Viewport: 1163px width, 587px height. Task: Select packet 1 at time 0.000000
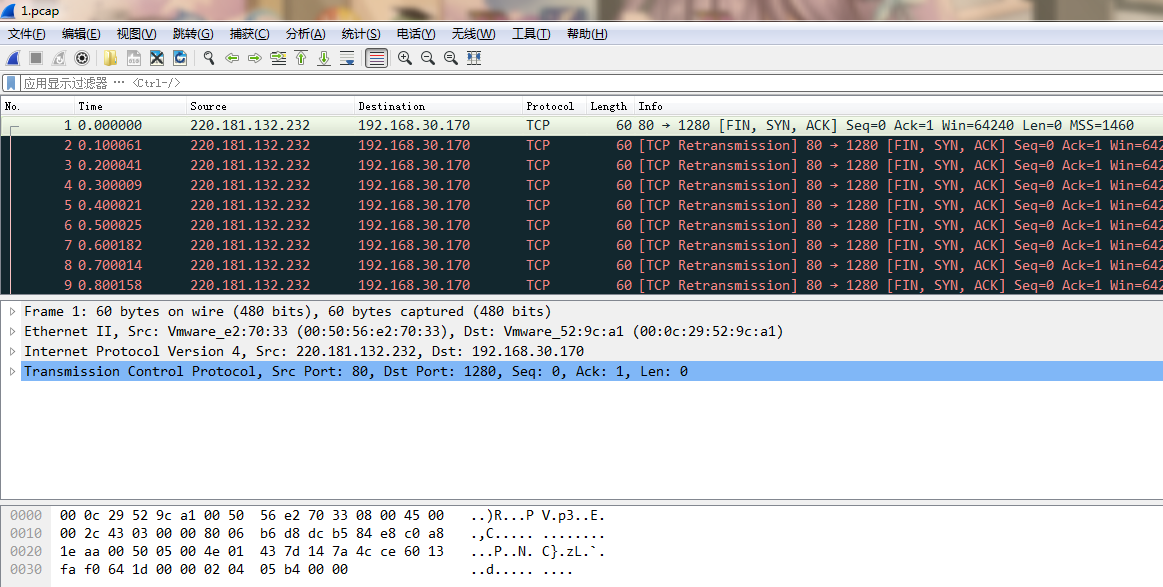(582, 125)
